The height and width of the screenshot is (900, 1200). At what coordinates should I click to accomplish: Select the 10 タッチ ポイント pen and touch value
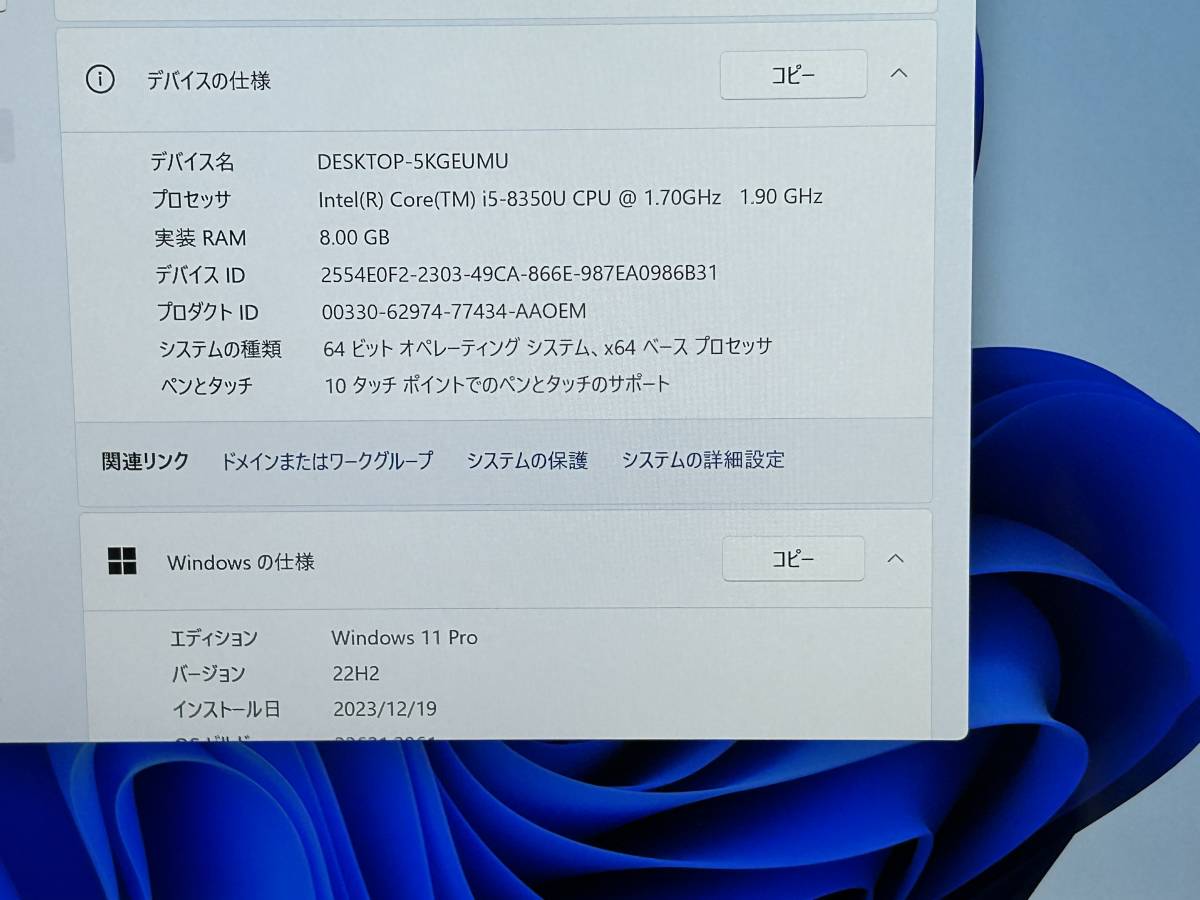click(x=497, y=384)
